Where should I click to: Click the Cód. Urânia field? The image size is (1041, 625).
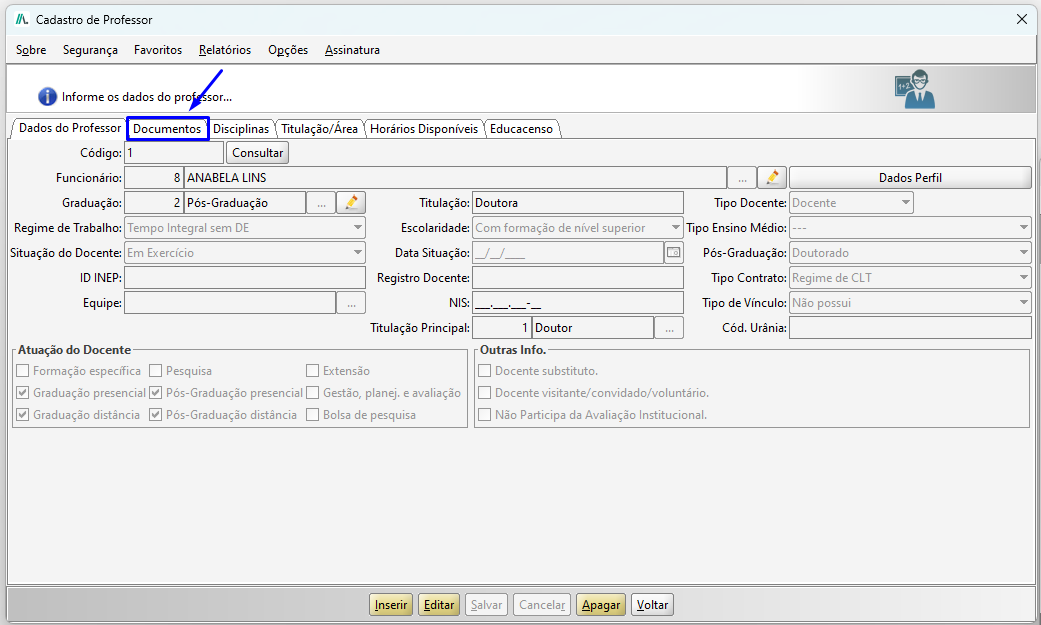(x=910, y=327)
